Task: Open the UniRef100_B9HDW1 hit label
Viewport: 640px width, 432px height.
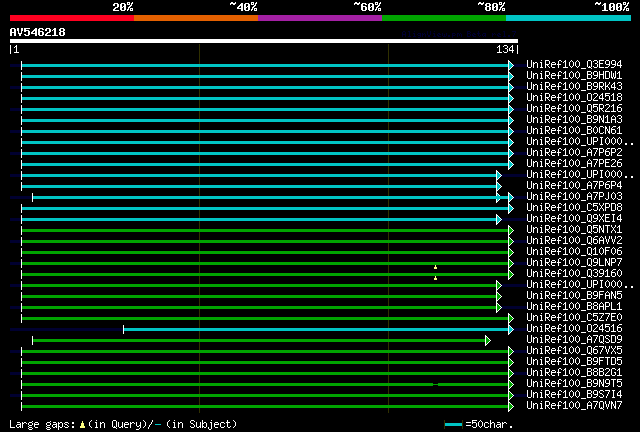Action: (x=574, y=75)
